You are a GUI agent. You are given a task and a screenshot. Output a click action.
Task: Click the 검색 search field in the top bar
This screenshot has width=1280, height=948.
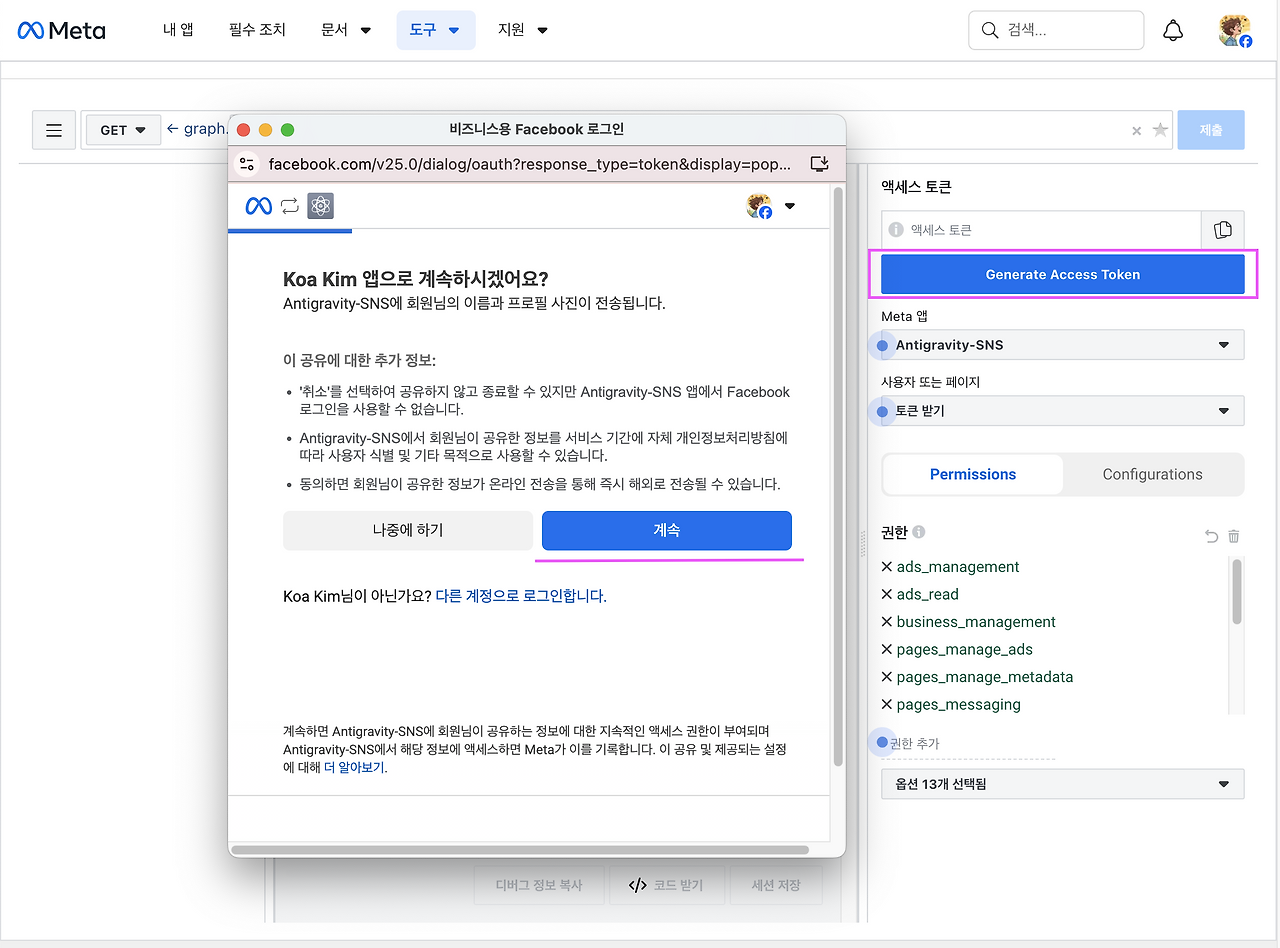coord(1056,30)
